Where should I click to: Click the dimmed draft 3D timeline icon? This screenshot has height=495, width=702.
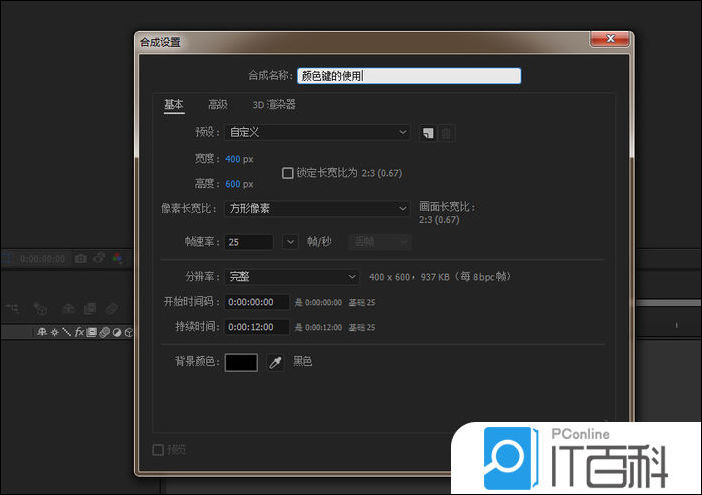tap(40, 308)
